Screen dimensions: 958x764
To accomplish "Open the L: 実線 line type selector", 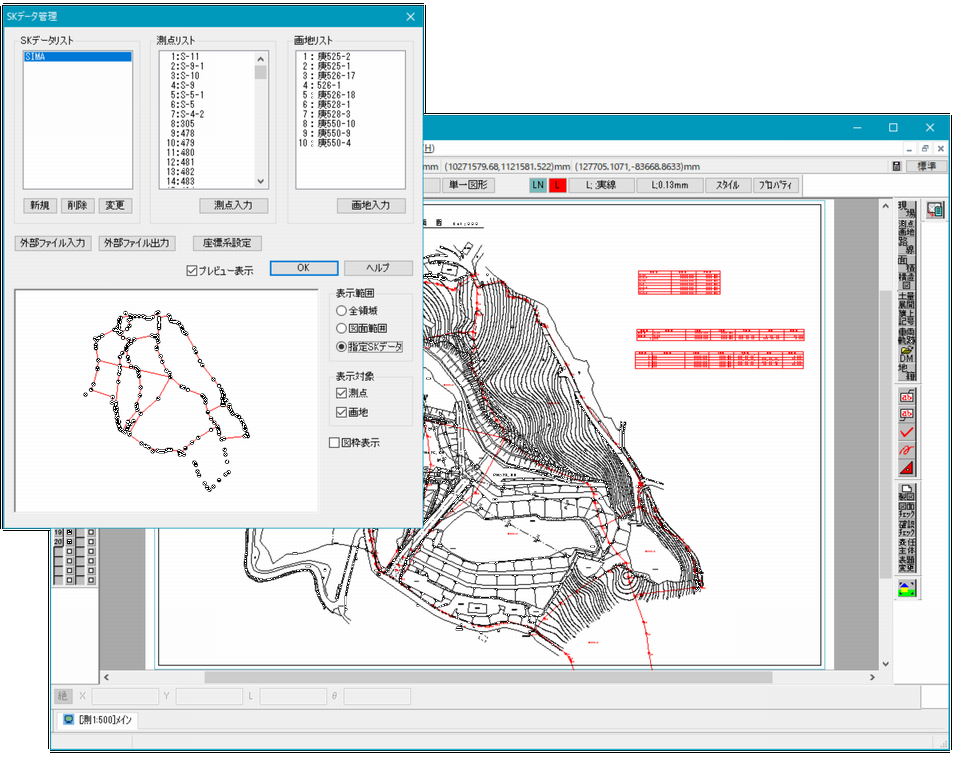I will (601, 185).
